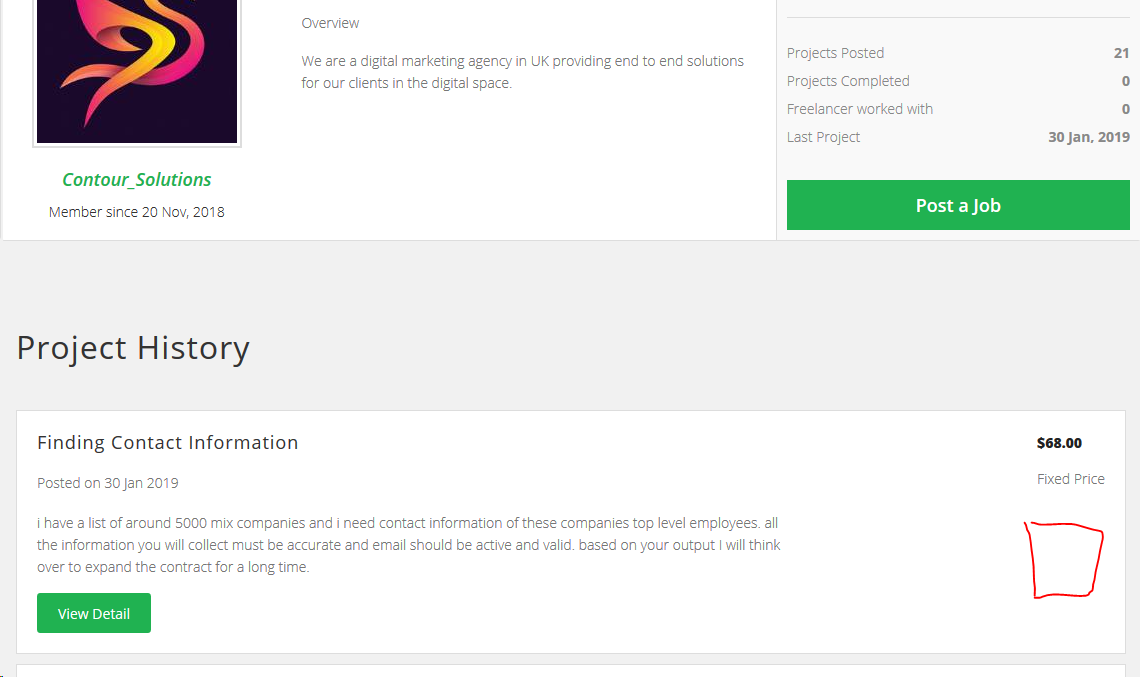Click the Freelancer worked with label

(x=859, y=109)
